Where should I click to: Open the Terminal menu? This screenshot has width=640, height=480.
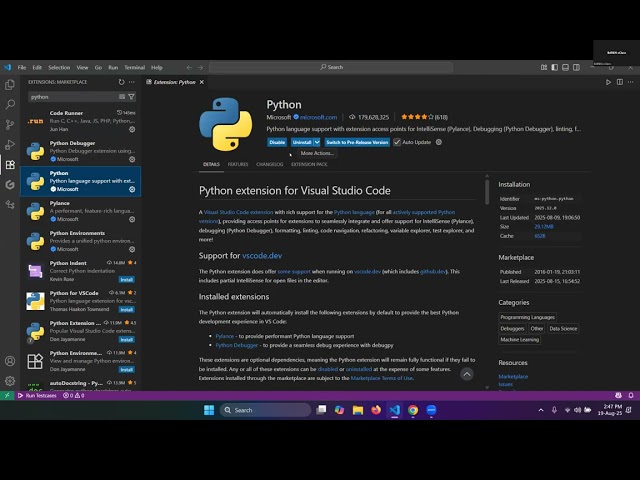coord(134,67)
